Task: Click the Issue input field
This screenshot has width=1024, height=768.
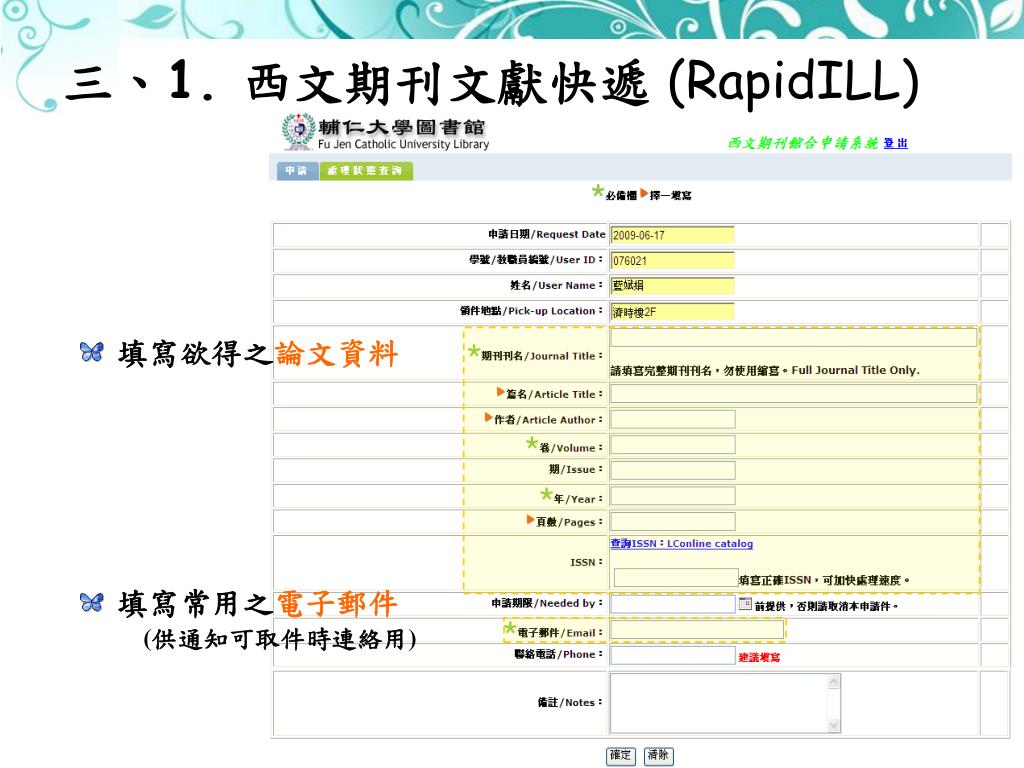Action: click(x=673, y=470)
